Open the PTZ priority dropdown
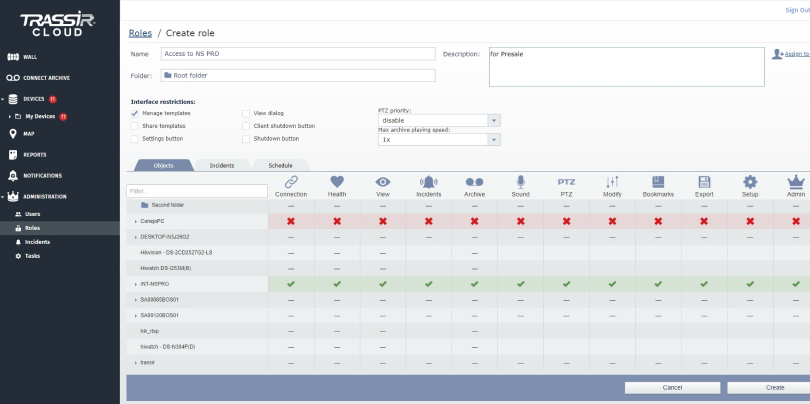The height and width of the screenshot is (404, 810). point(438,120)
